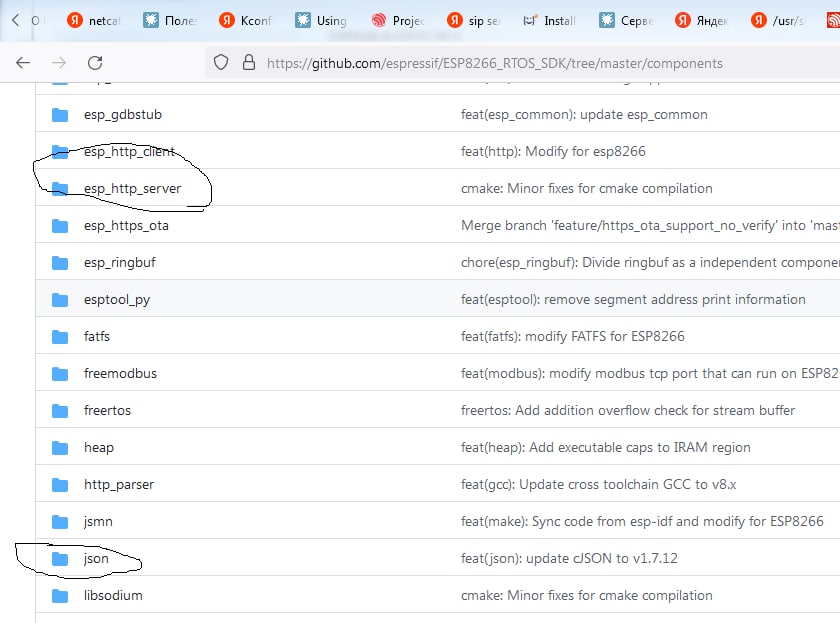This screenshot has height=623, width=840.
Task: Switch to the netcat browser tab
Action: tap(94, 20)
